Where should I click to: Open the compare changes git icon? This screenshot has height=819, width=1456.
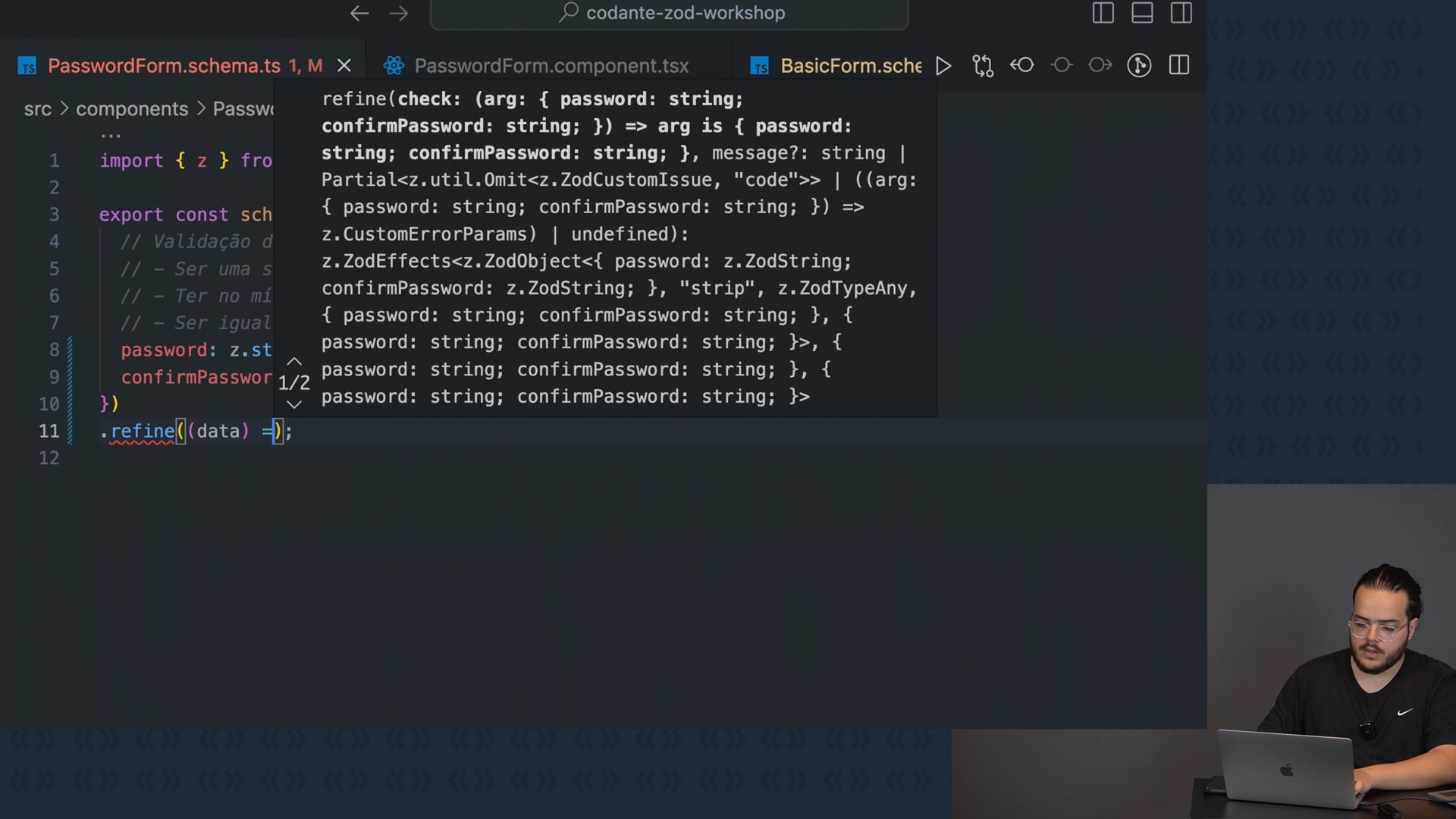point(983,66)
